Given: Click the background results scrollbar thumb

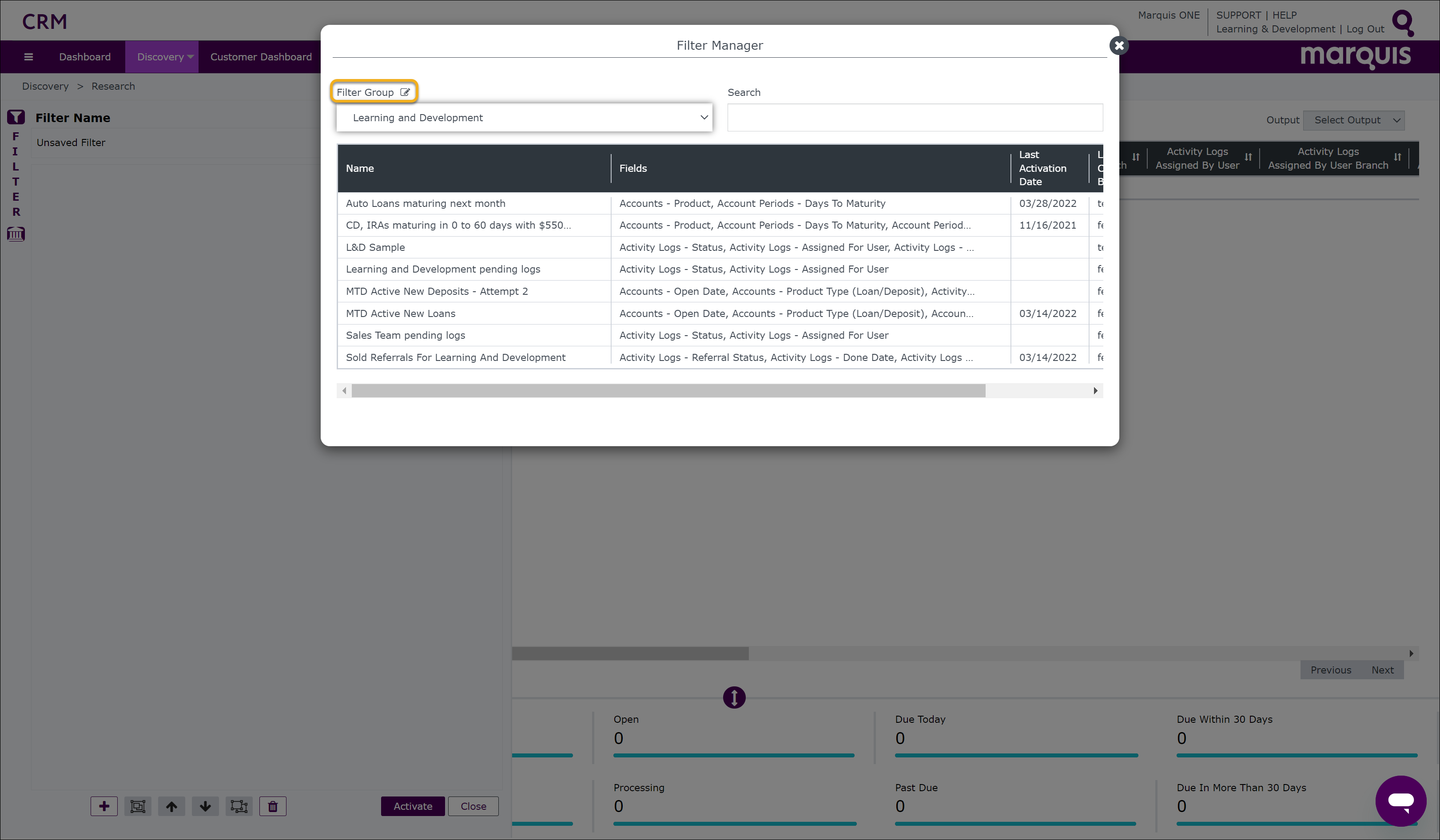Looking at the screenshot, I should click(630, 653).
